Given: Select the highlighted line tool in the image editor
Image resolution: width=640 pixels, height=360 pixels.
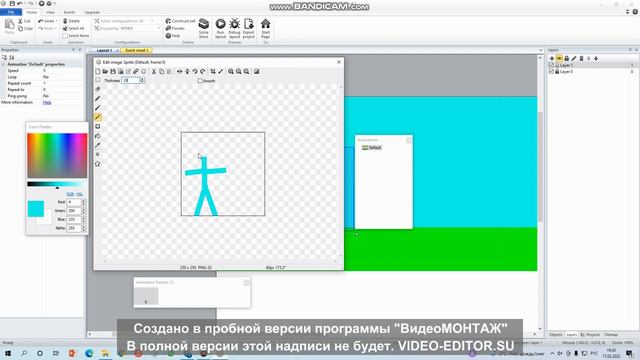Looking at the screenshot, I should [x=98, y=117].
